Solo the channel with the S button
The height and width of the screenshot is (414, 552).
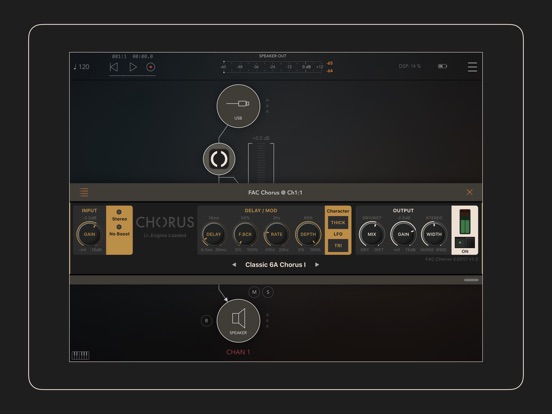(x=268, y=292)
